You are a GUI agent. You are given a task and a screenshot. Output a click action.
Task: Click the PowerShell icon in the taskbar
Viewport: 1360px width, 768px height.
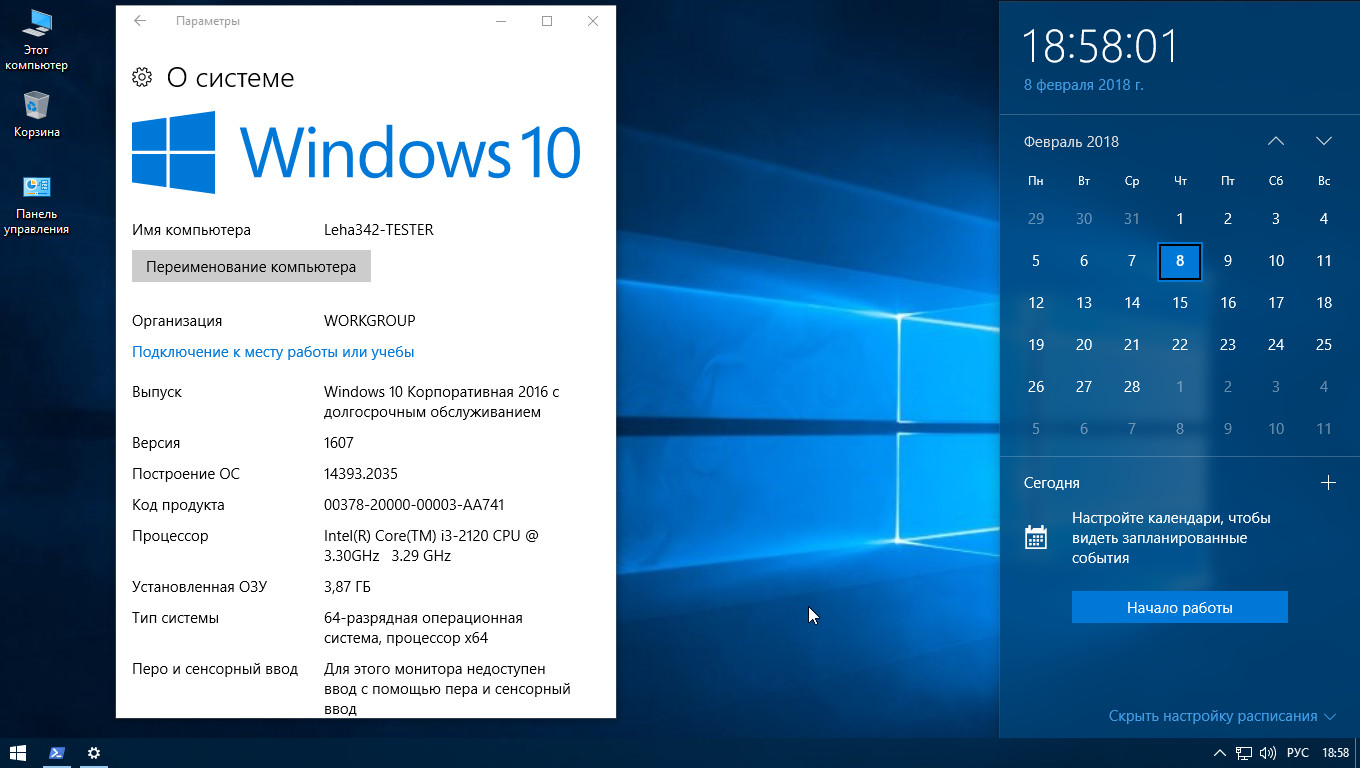[x=57, y=753]
